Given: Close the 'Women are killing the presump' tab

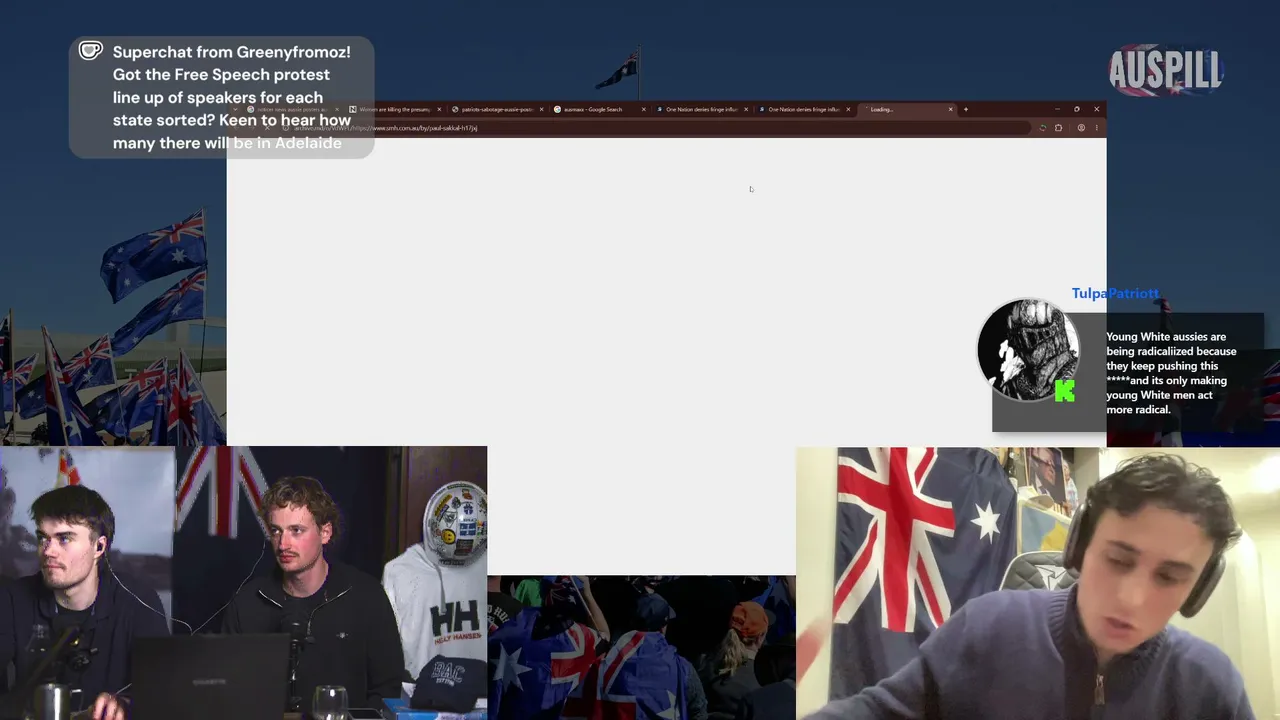Looking at the screenshot, I should 439,109.
